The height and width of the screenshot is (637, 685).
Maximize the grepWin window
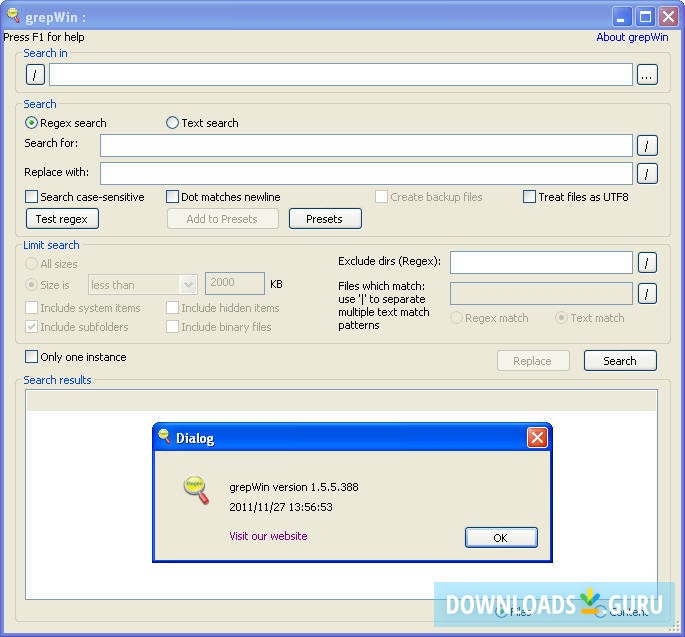coord(645,17)
